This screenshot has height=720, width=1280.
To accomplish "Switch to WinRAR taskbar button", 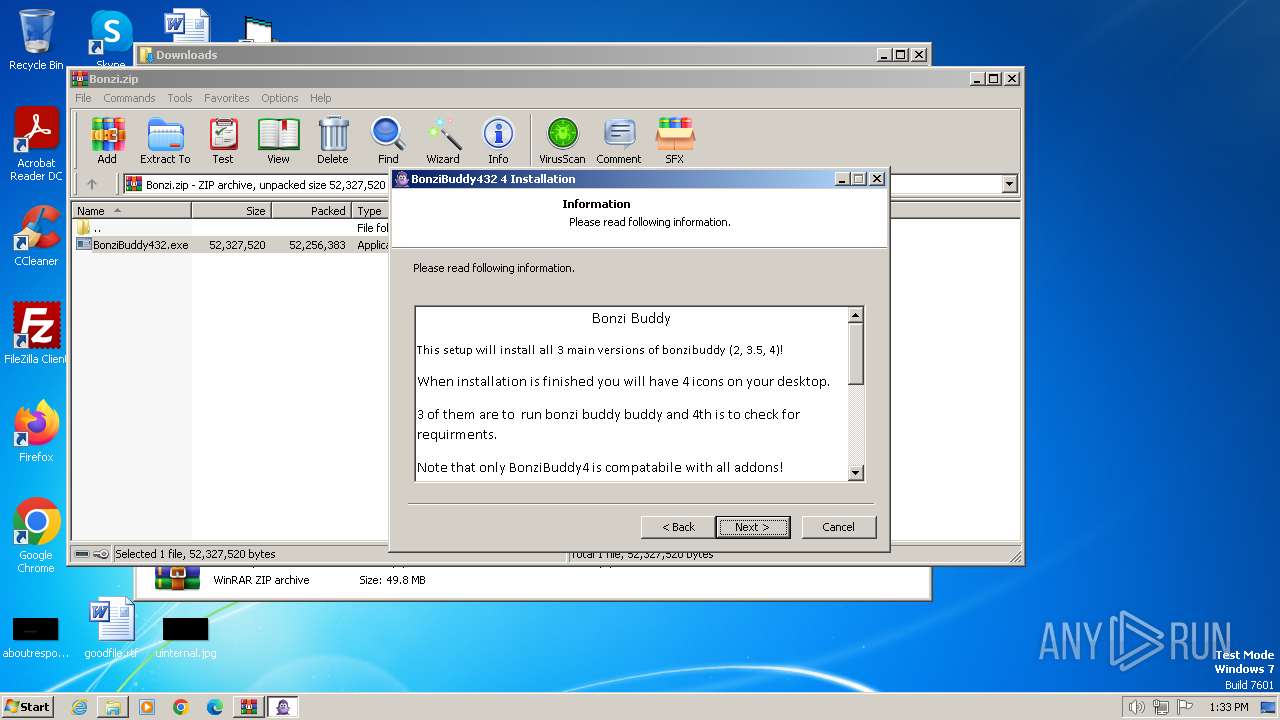I will tap(249, 707).
